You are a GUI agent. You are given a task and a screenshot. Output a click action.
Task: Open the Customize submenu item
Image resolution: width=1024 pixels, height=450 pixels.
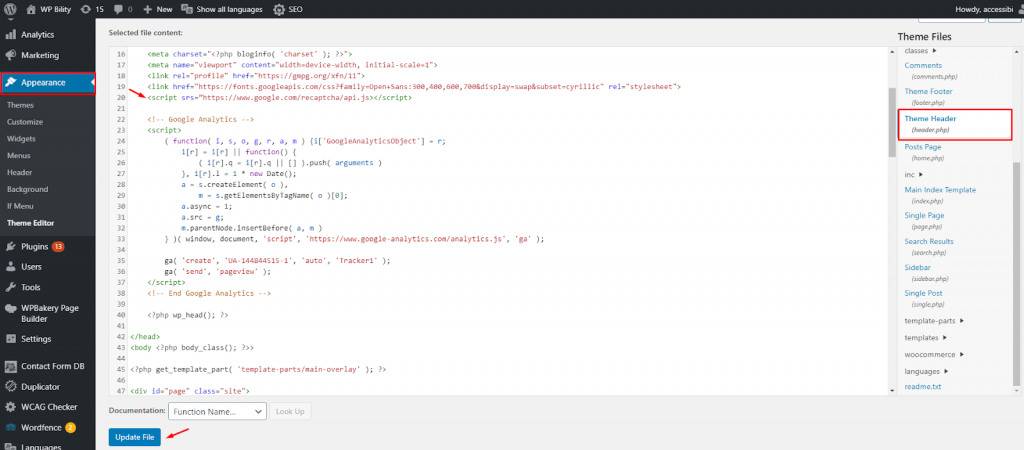point(25,122)
